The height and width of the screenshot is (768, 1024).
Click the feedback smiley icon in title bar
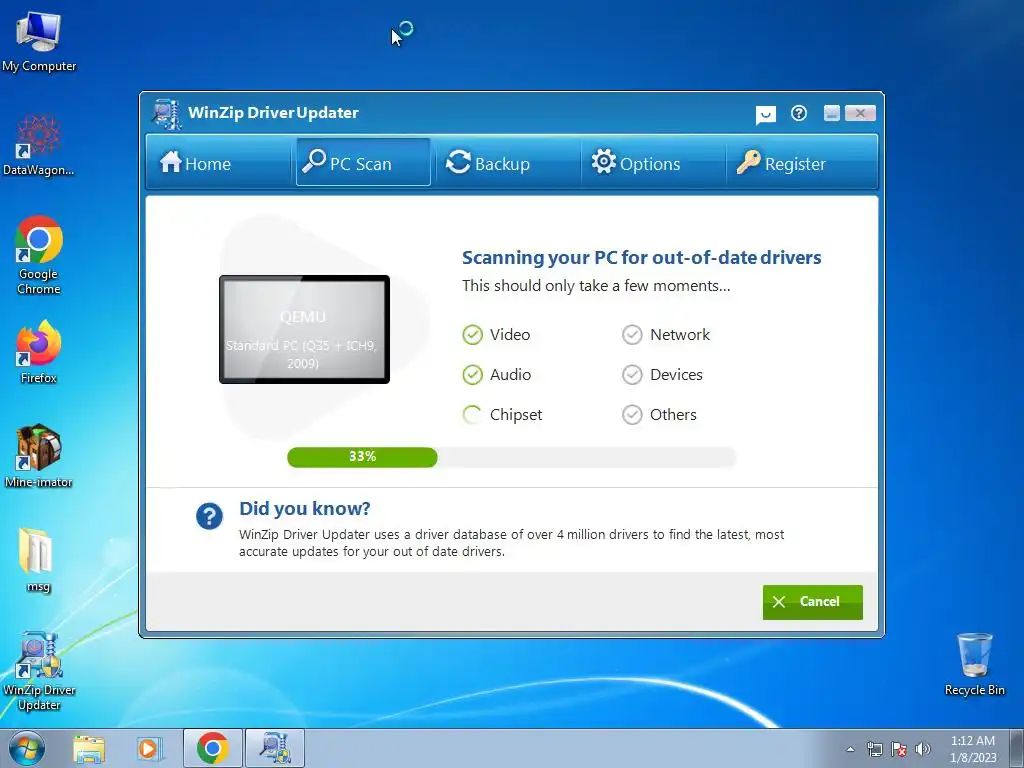pyautogui.click(x=765, y=114)
